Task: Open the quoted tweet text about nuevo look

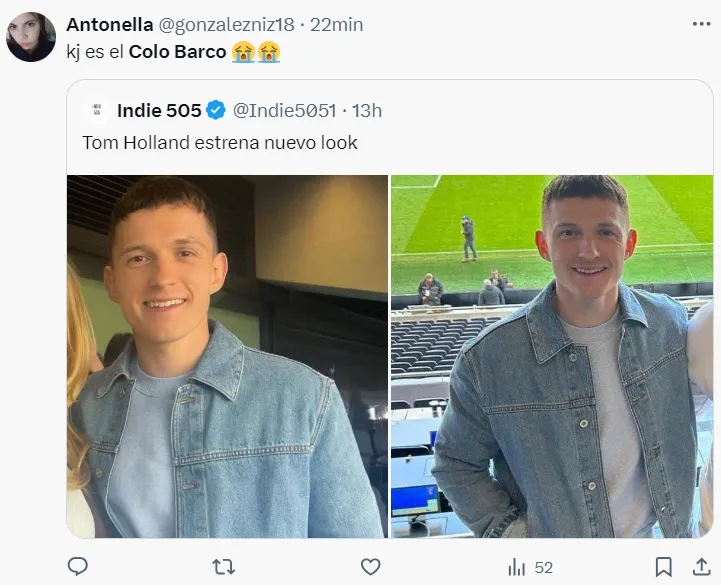Action: coord(220,143)
